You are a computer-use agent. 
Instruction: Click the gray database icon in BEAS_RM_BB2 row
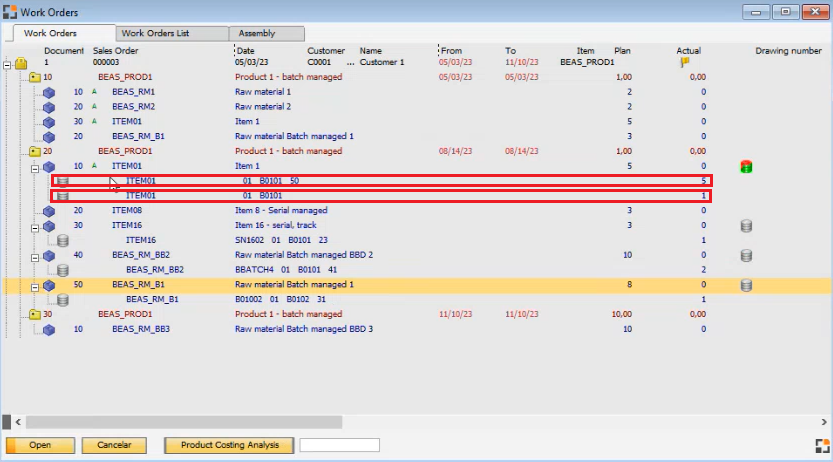tap(745, 256)
